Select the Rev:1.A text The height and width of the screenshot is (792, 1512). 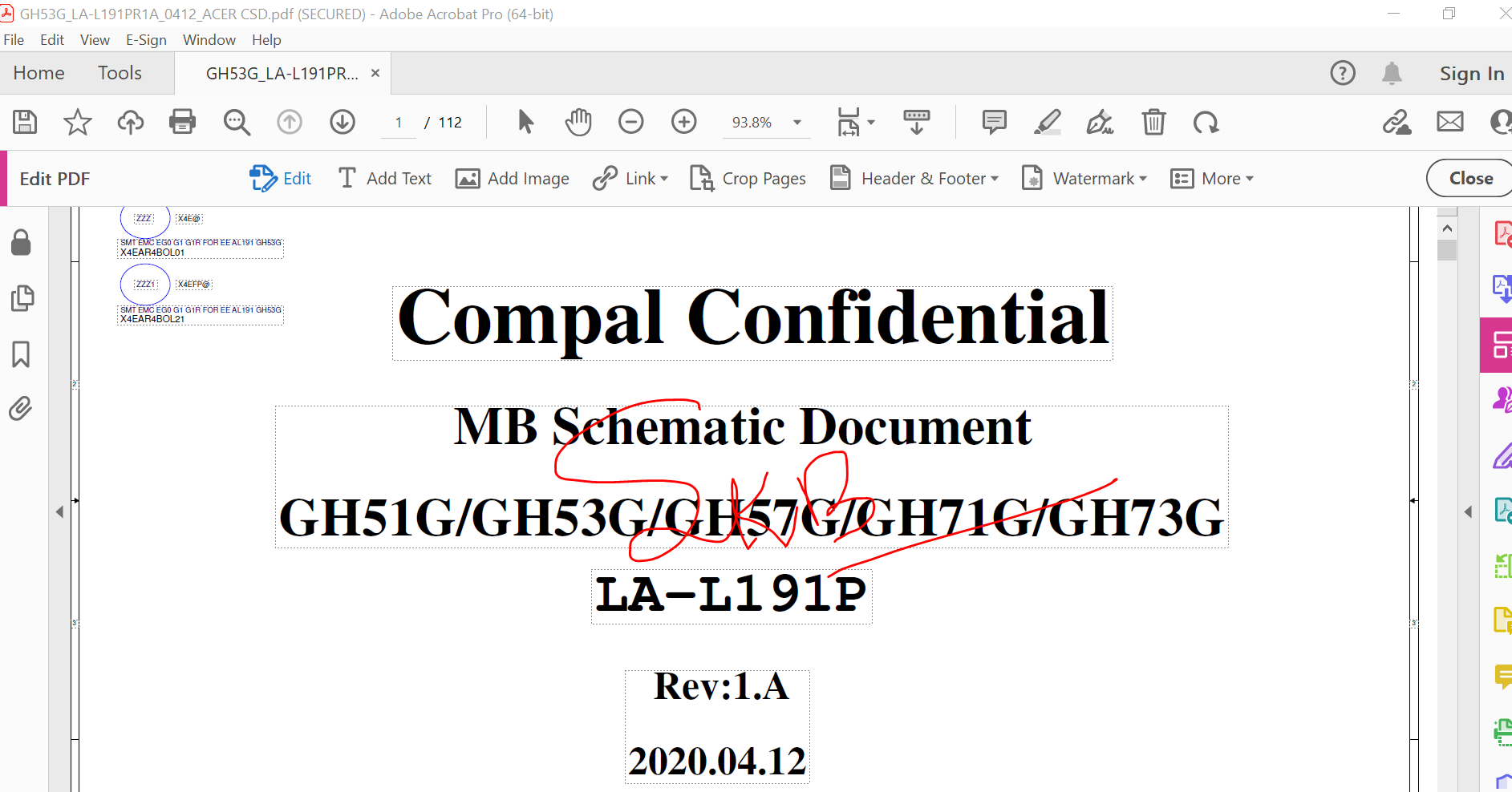pyautogui.click(x=721, y=686)
